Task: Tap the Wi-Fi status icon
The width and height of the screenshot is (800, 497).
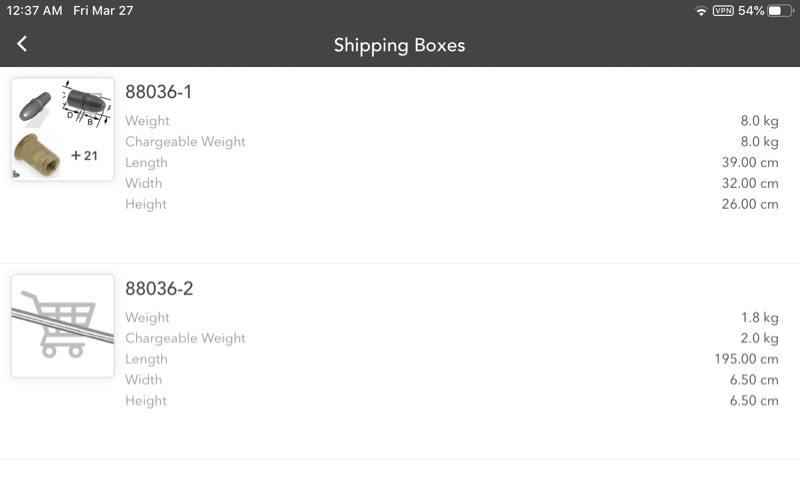Action: [700, 11]
